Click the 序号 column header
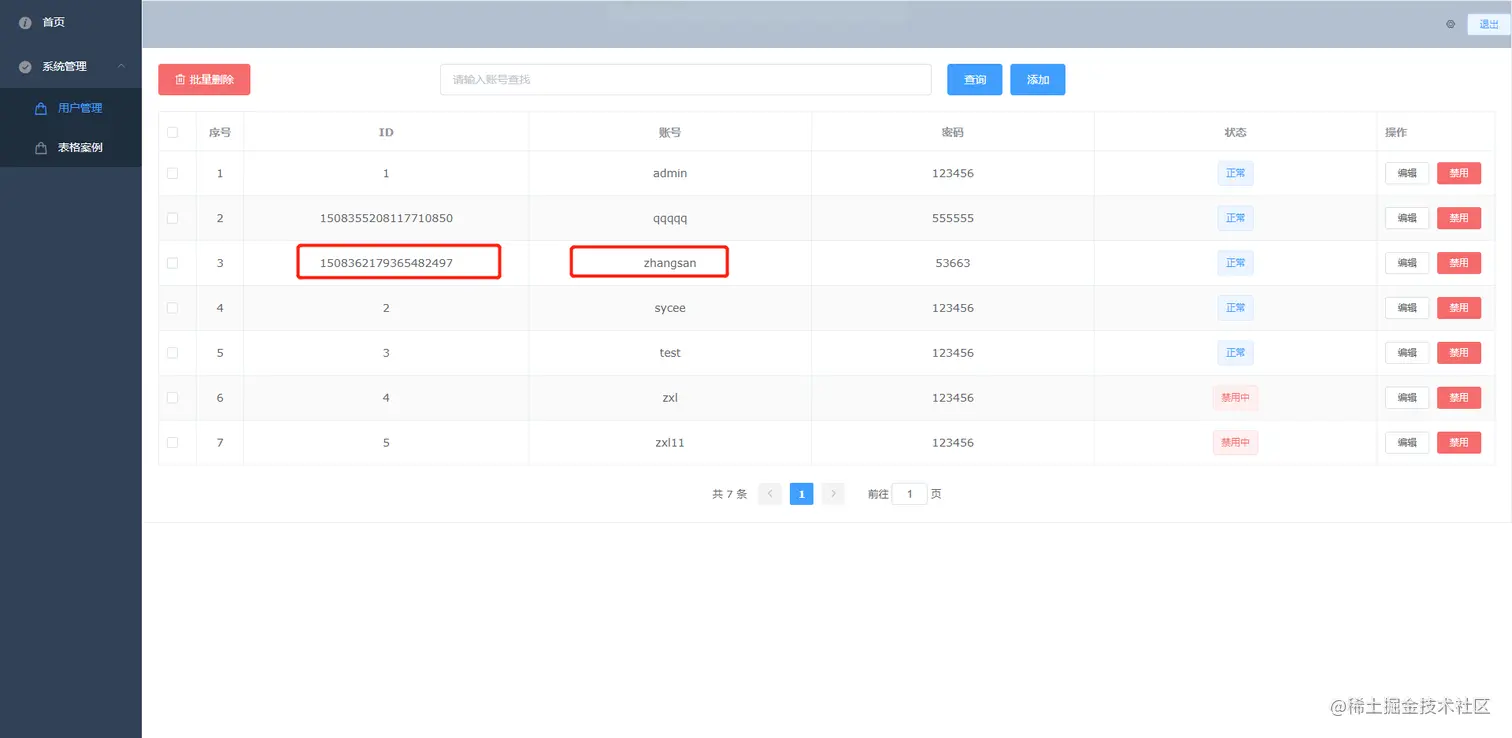This screenshot has width=1512, height=738. click(220, 132)
